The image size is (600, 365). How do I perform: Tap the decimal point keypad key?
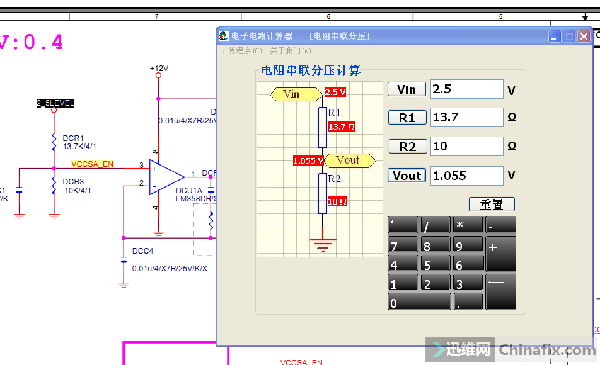click(x=468, y=301)
